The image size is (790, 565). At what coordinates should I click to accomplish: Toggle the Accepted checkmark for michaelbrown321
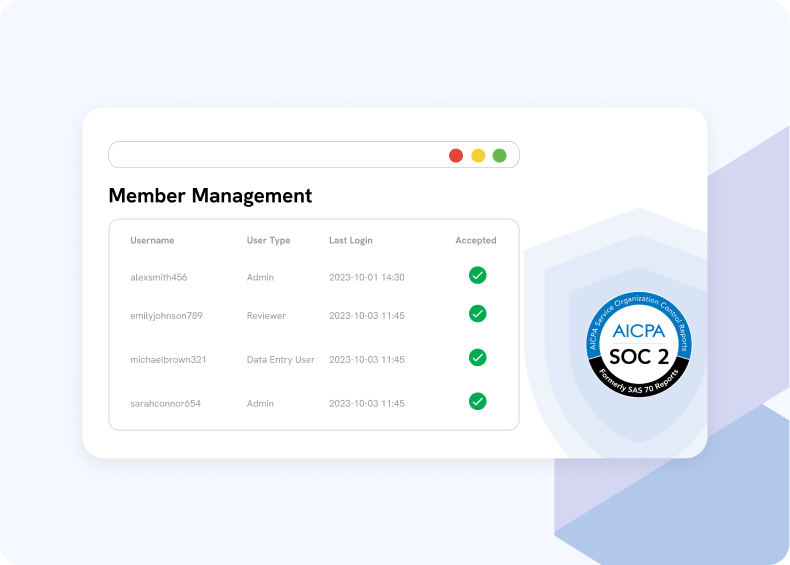coord(478,357)
